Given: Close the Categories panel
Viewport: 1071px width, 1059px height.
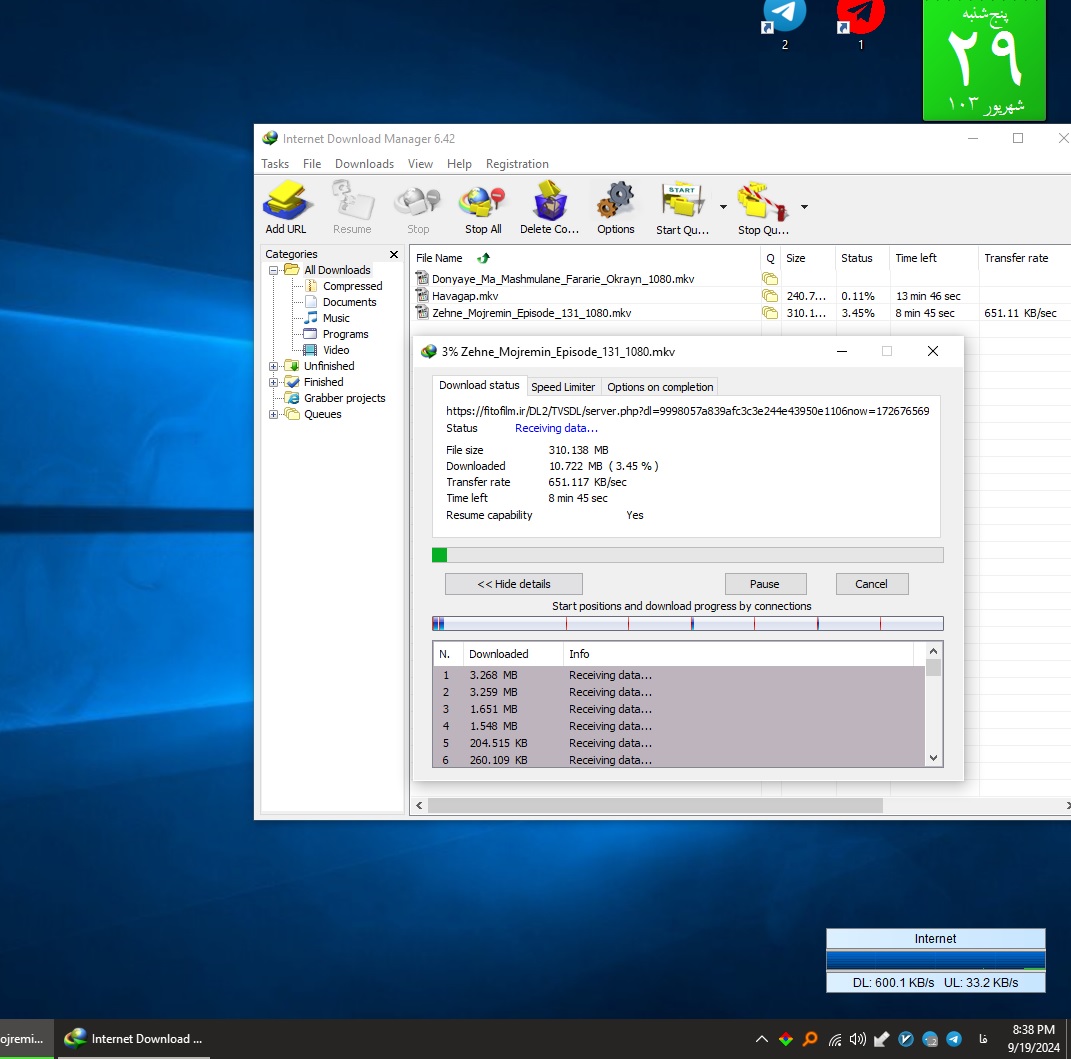Looking at the screenshot, I should tap(394, 255).
